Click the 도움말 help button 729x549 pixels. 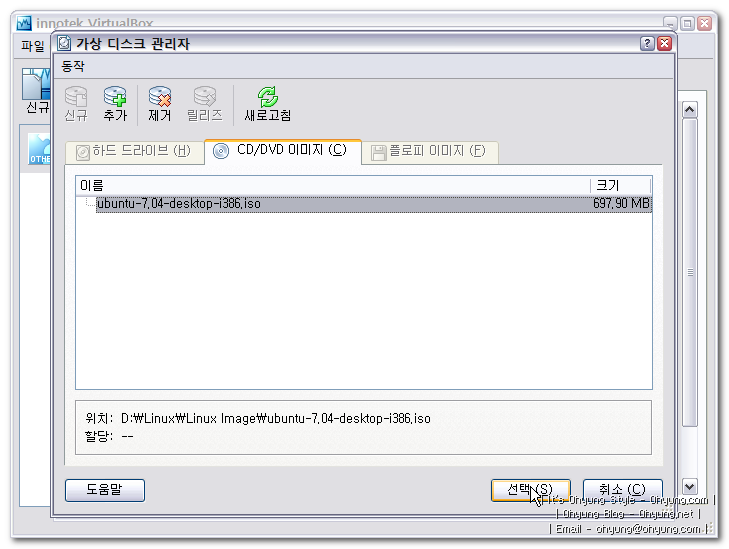(105, 490)
